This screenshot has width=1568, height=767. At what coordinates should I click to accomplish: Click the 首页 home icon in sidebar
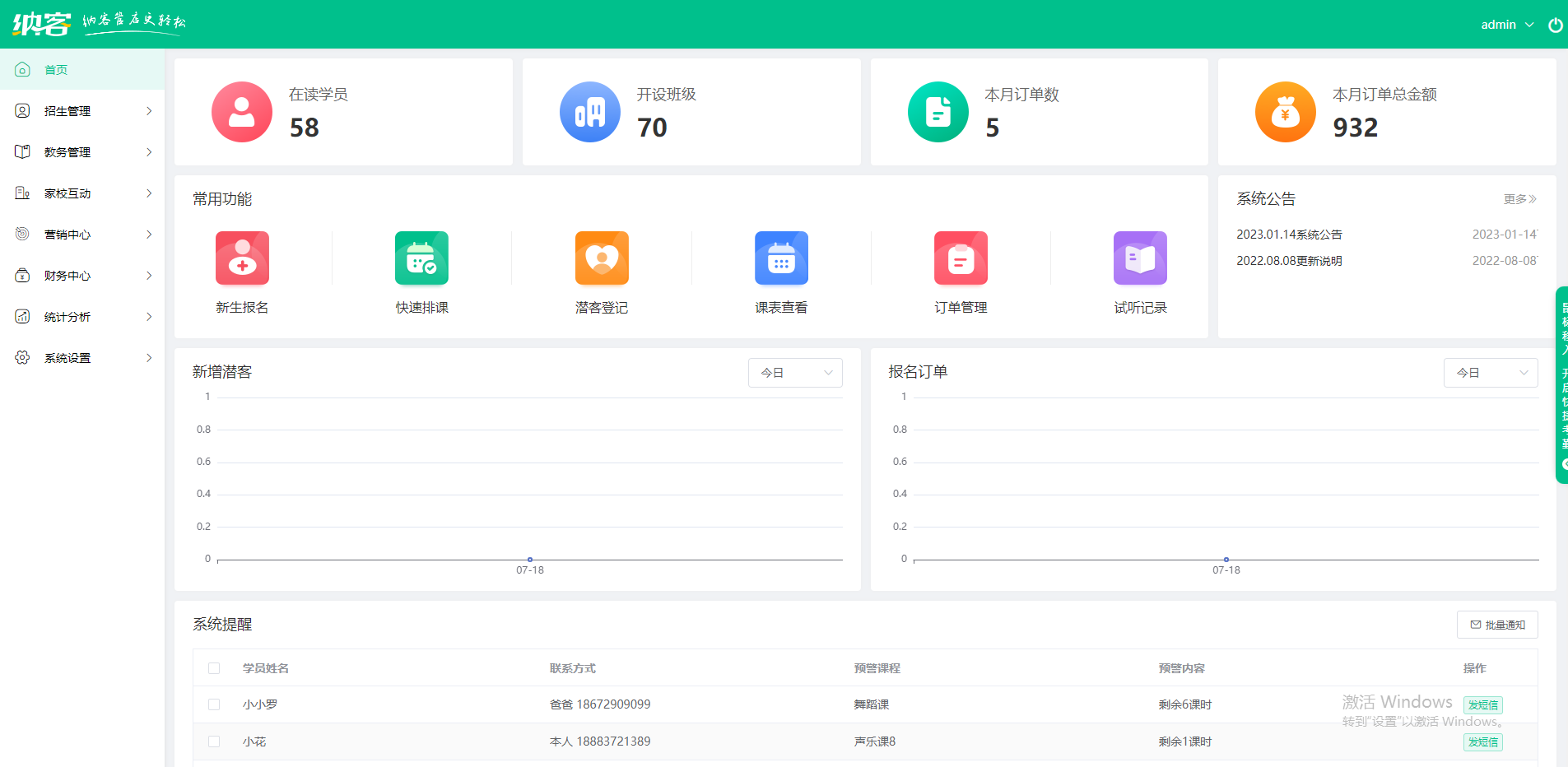click(x=22, y=69)
